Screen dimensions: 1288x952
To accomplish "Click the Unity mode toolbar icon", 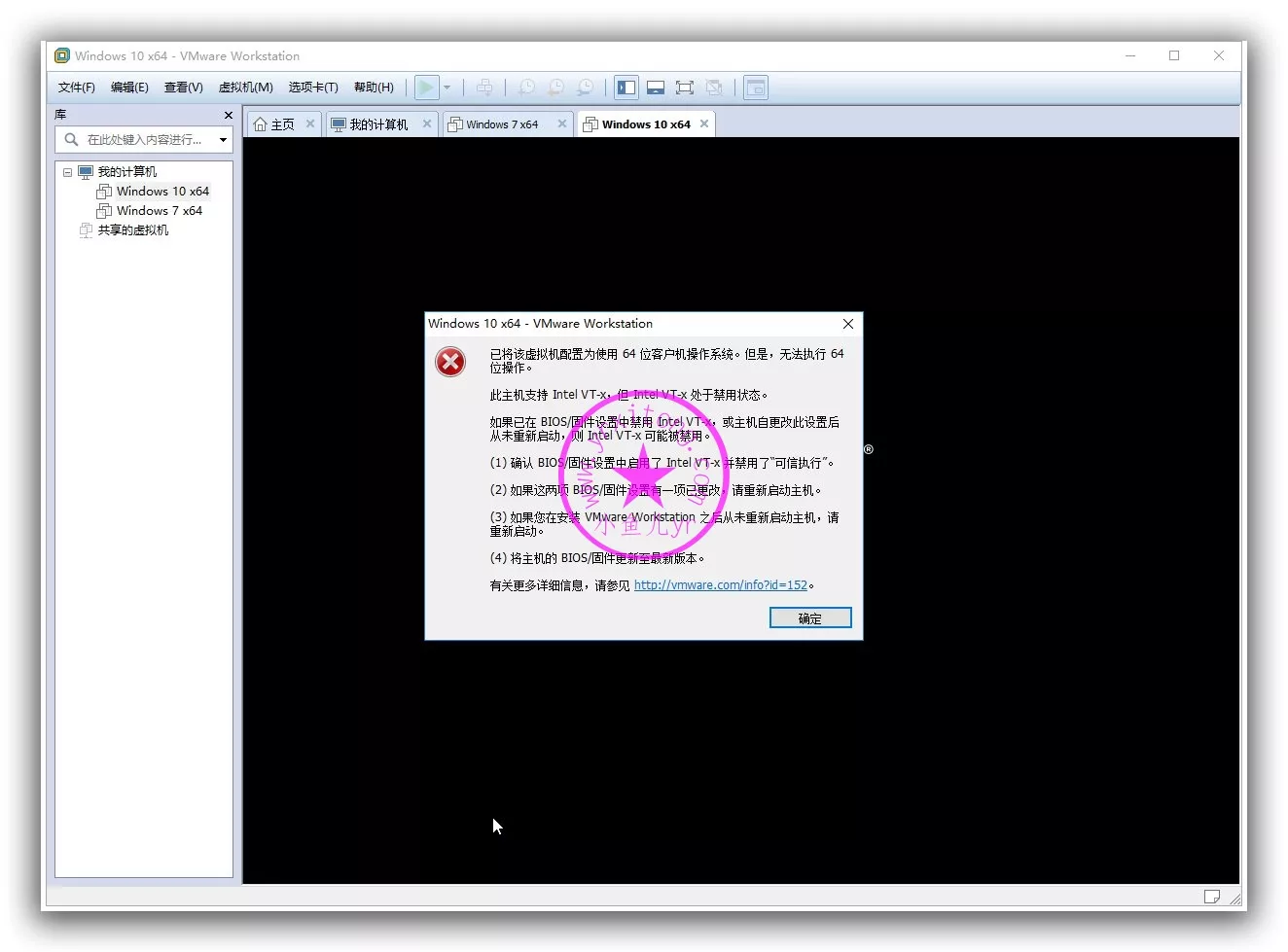I will pyautogui.click(x=714, y=87).
